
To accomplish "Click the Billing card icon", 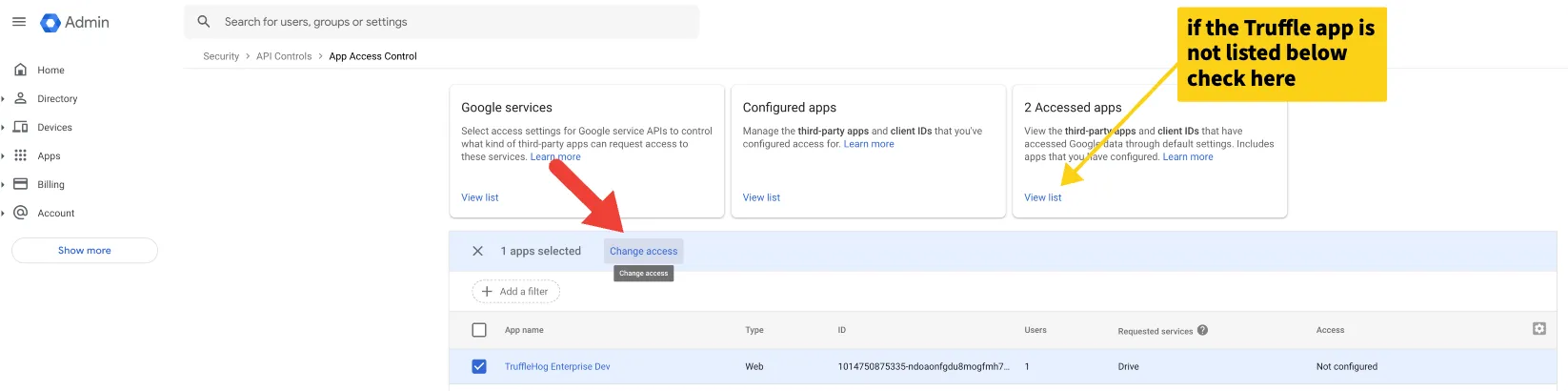I will click(x=20, y=184).
